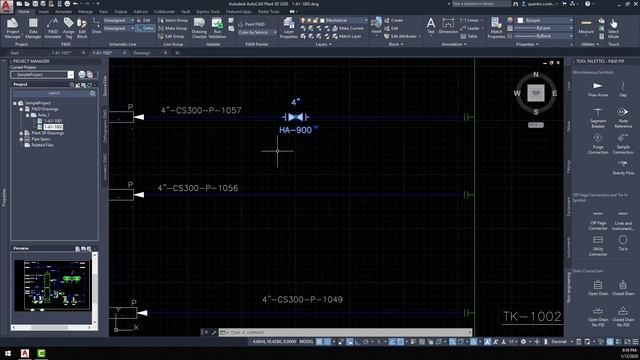Open the Project Manager ribbon tool
This screenshot has width=640, height=360.
click(x=12, y=28)
